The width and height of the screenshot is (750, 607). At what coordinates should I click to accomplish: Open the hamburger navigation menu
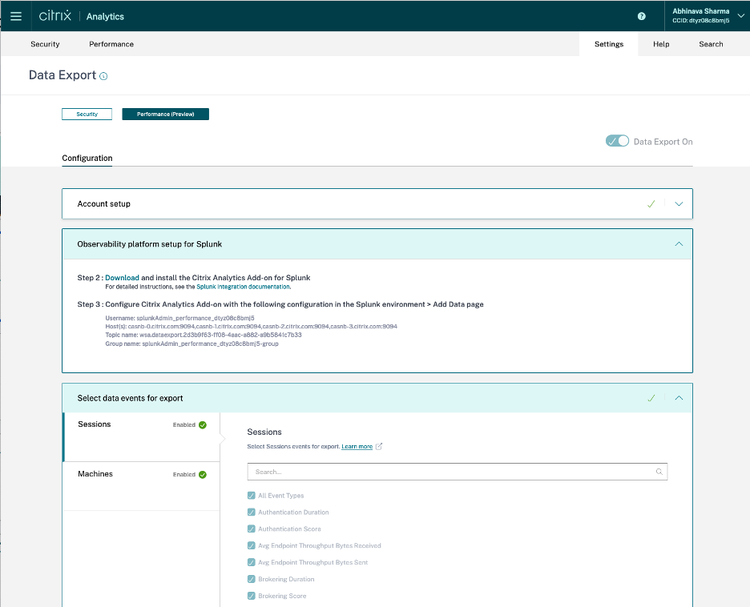[16, 16]
